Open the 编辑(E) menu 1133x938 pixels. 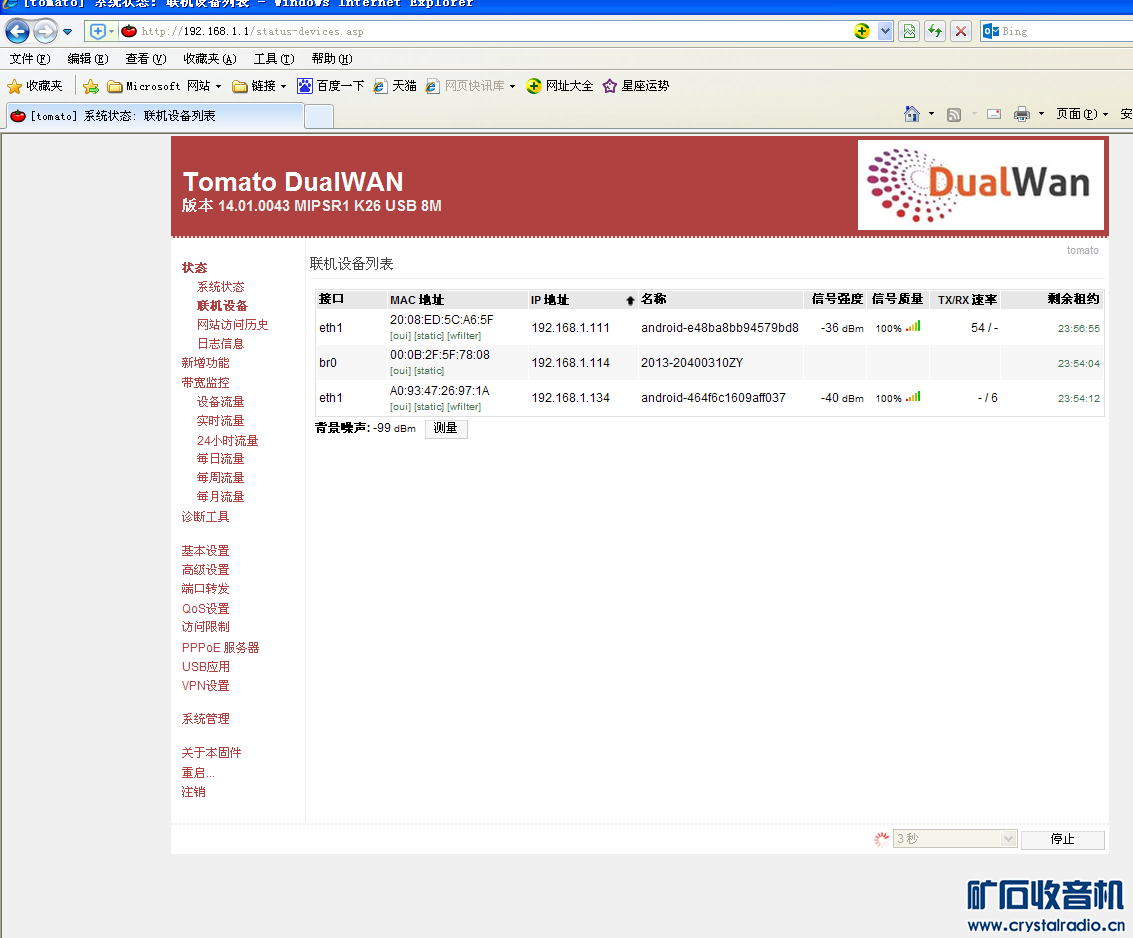pyautogui.click(x=87, y=59)
